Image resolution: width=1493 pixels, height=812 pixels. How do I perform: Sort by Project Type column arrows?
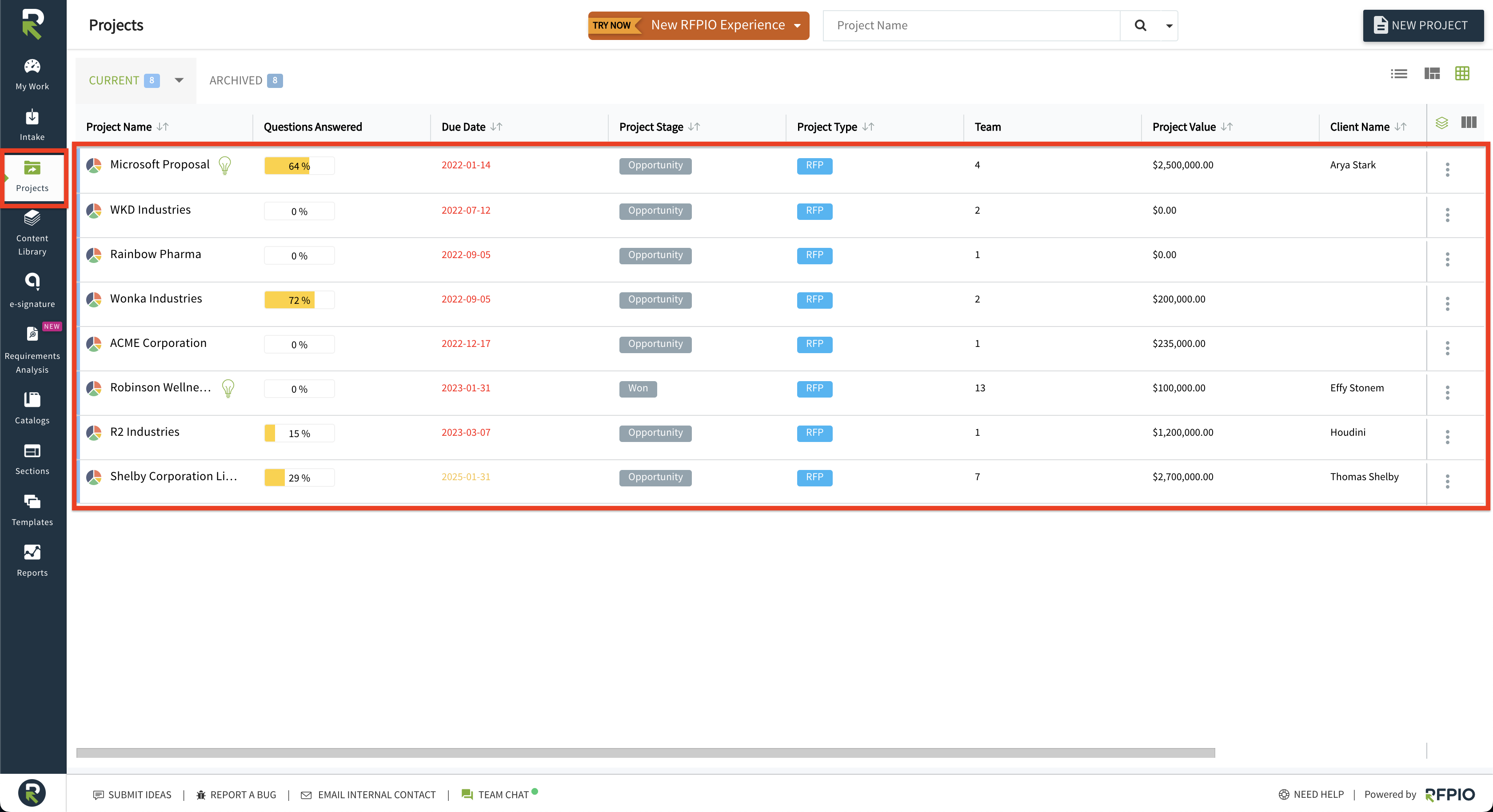tap(868, 127)
